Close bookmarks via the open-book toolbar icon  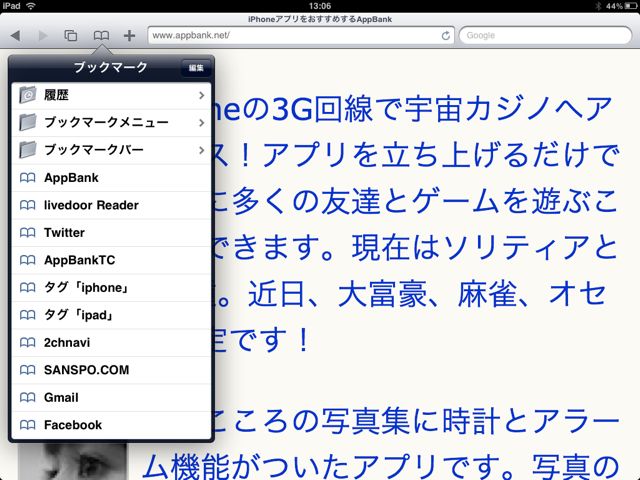101,36
